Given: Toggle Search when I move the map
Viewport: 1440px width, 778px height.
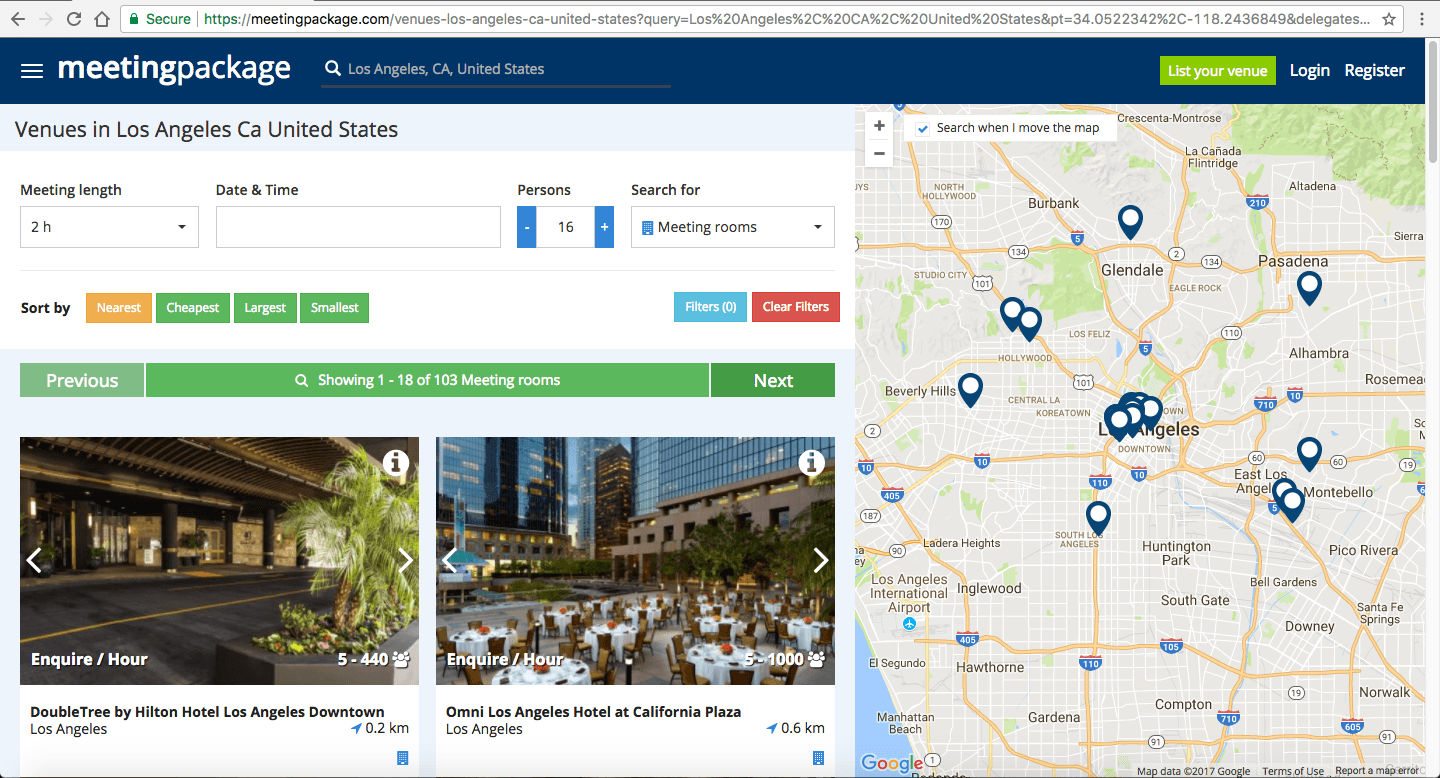Looking at the screenshot, I should [x=923, y=128].
